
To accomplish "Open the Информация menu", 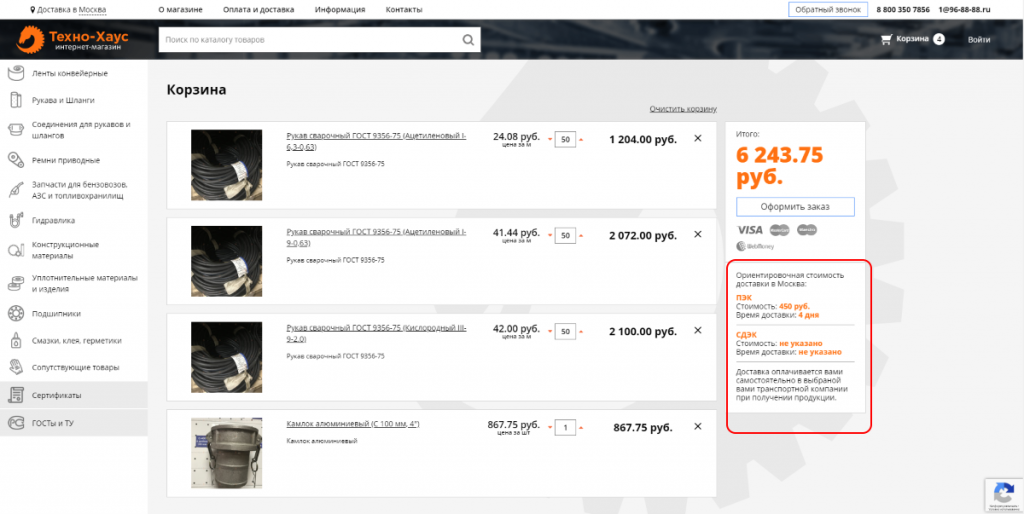I will (x=339, y=9).
